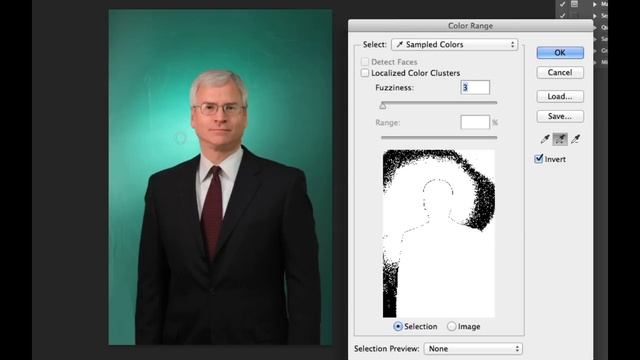The width and height of the screenshot is (640, 360).
Task: Toggle the dialog icon in Actions panel
Action: 574,4
